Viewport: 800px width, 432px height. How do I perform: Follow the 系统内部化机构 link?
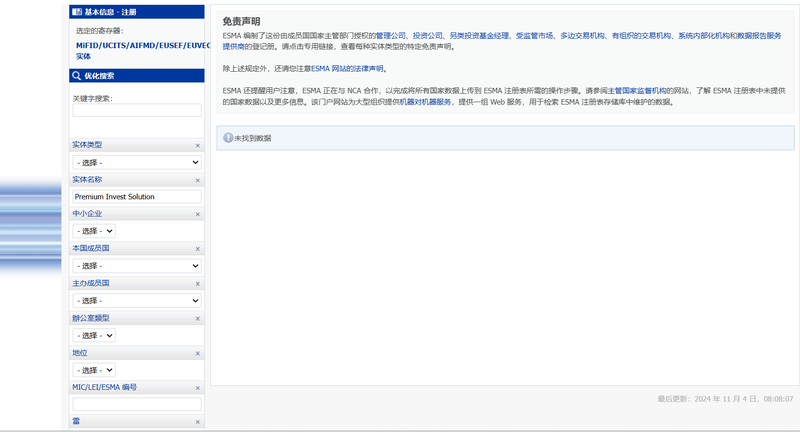click(704, 36)
